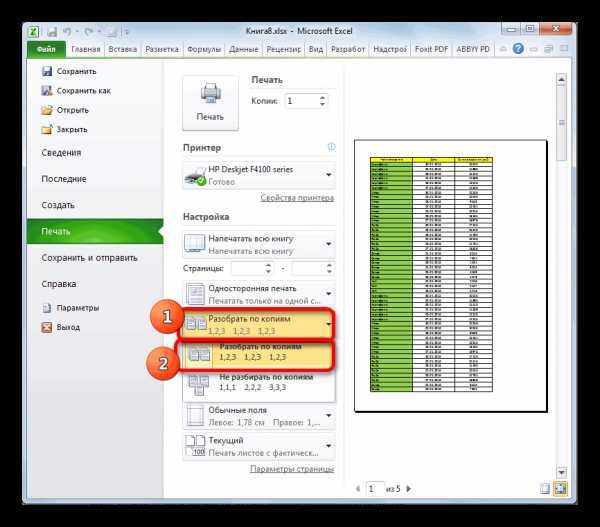
Task: Go to next preview page arrow
Action: pyautogui.click(x=409, y=489)
